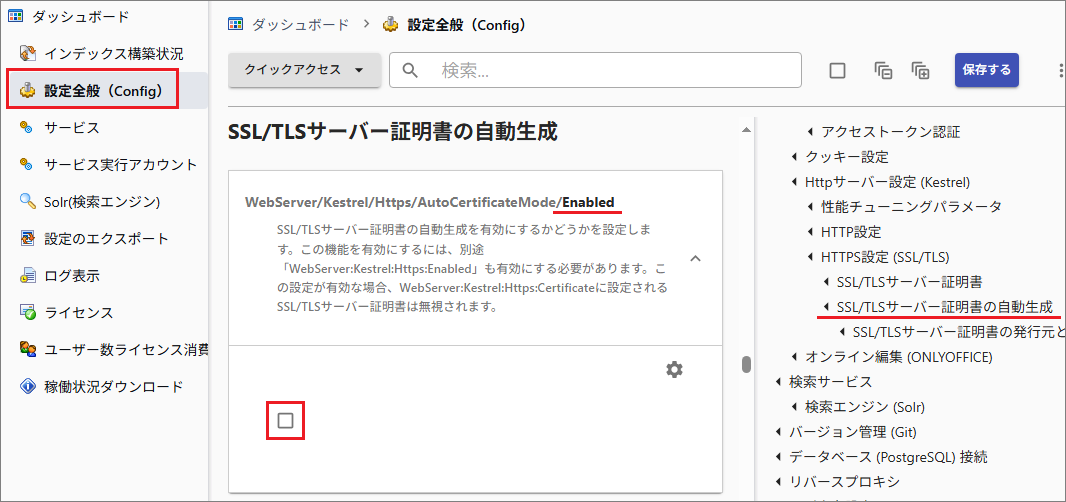
Task: Select 稼働状況ダウンロード in the sidebar
Action: (113, 387)
